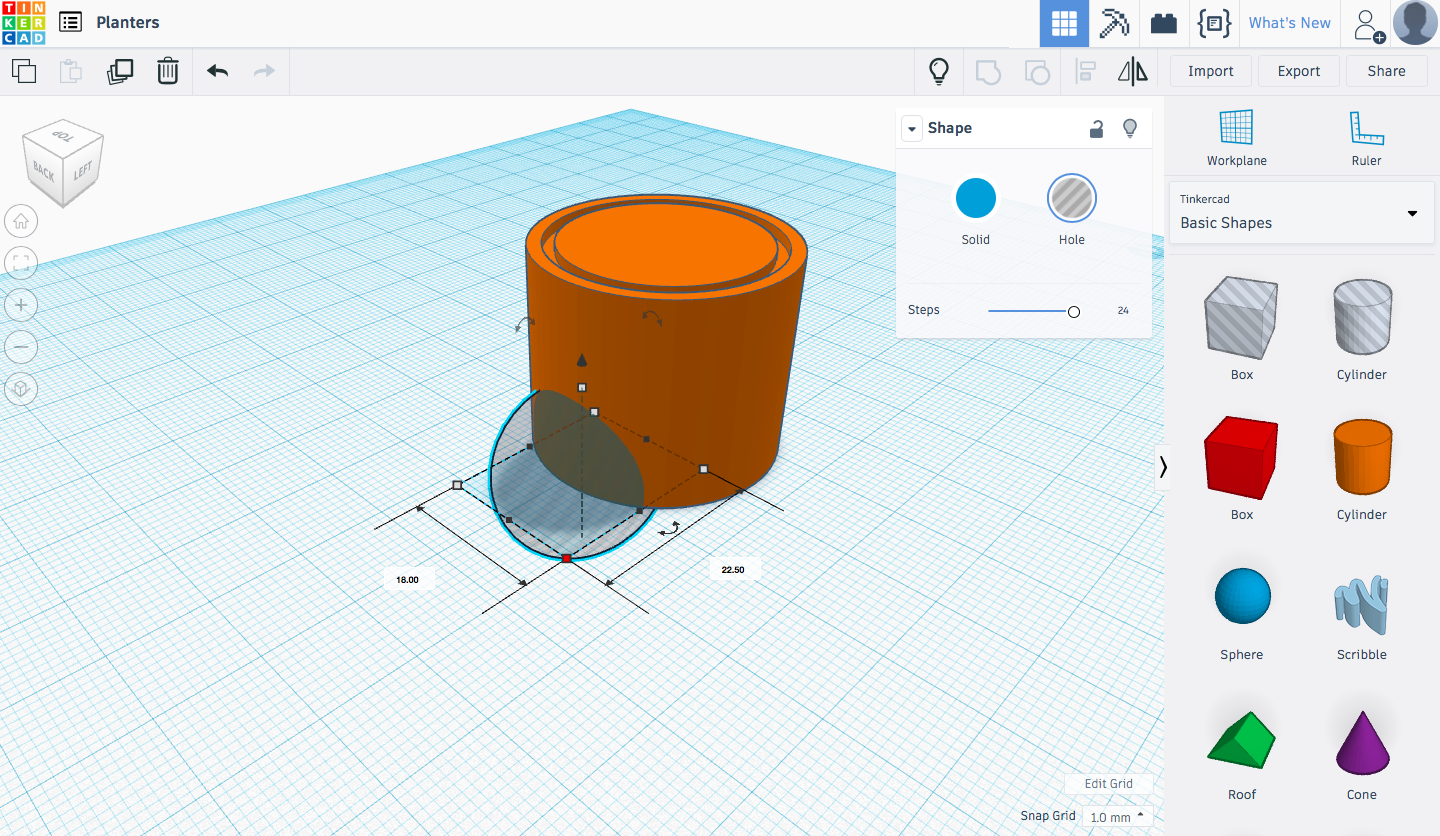Click the Paste tool icon
The width and height of the screenshot is (1440, 836).
(x=70, y=71)
